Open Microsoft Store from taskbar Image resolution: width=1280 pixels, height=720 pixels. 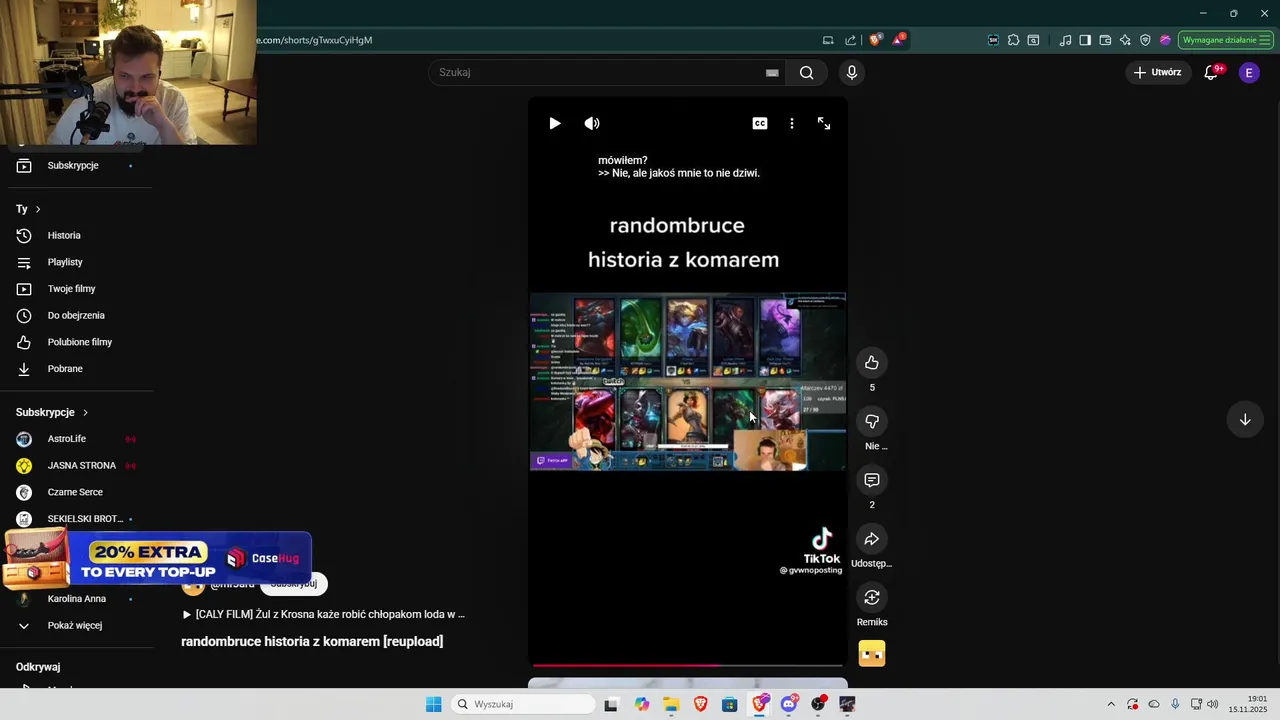(x=730, y=704)
